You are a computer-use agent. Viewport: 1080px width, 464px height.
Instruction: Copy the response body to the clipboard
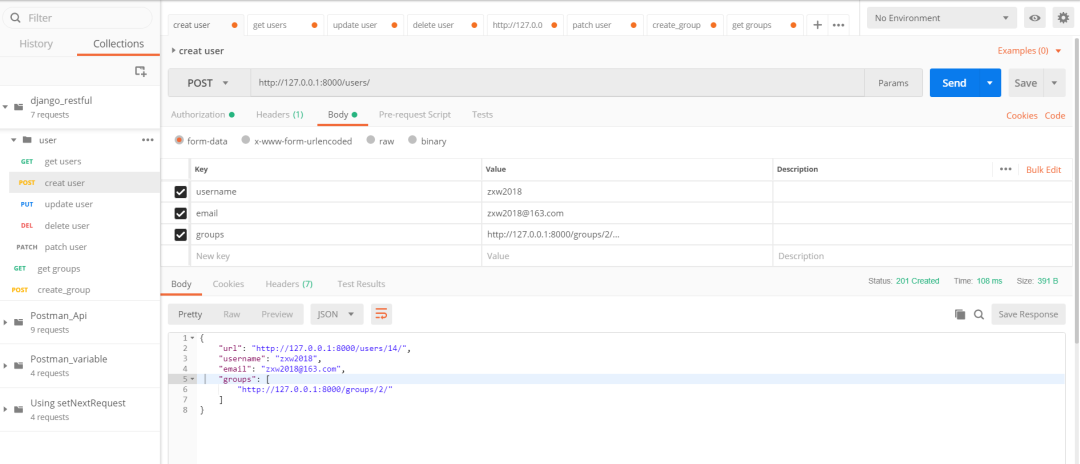[x=960, y=314]
